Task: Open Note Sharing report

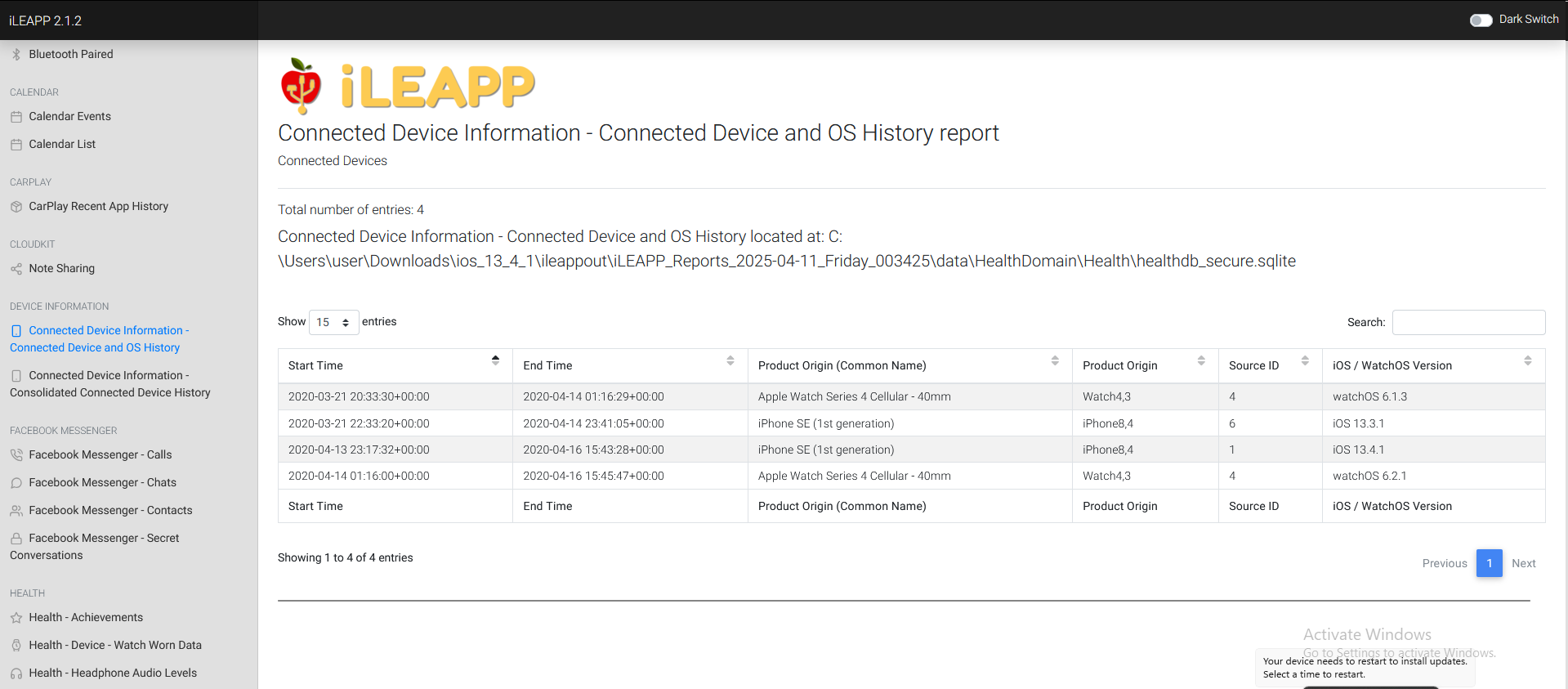Action: [x=61, y=268]
